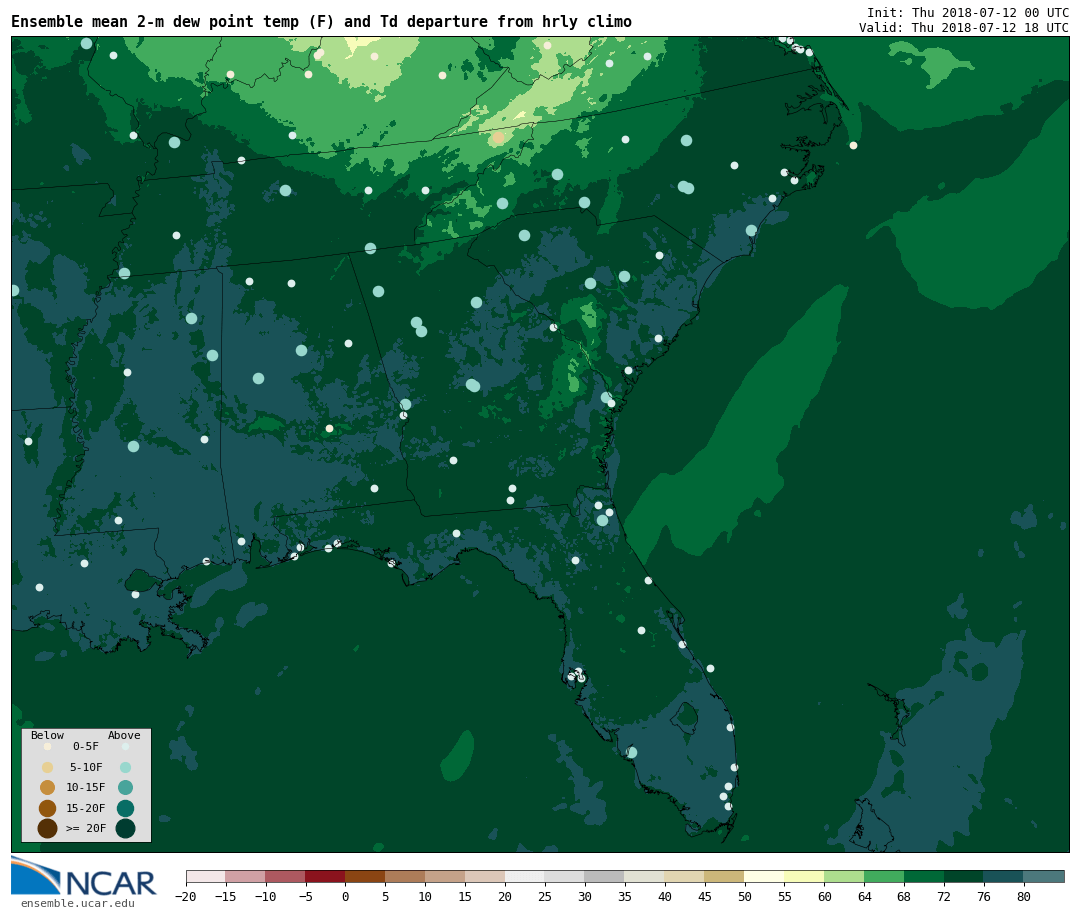1080x915 pixels.
Task: Click the '15-20F' legend label
Action: [x=86, y=808]
